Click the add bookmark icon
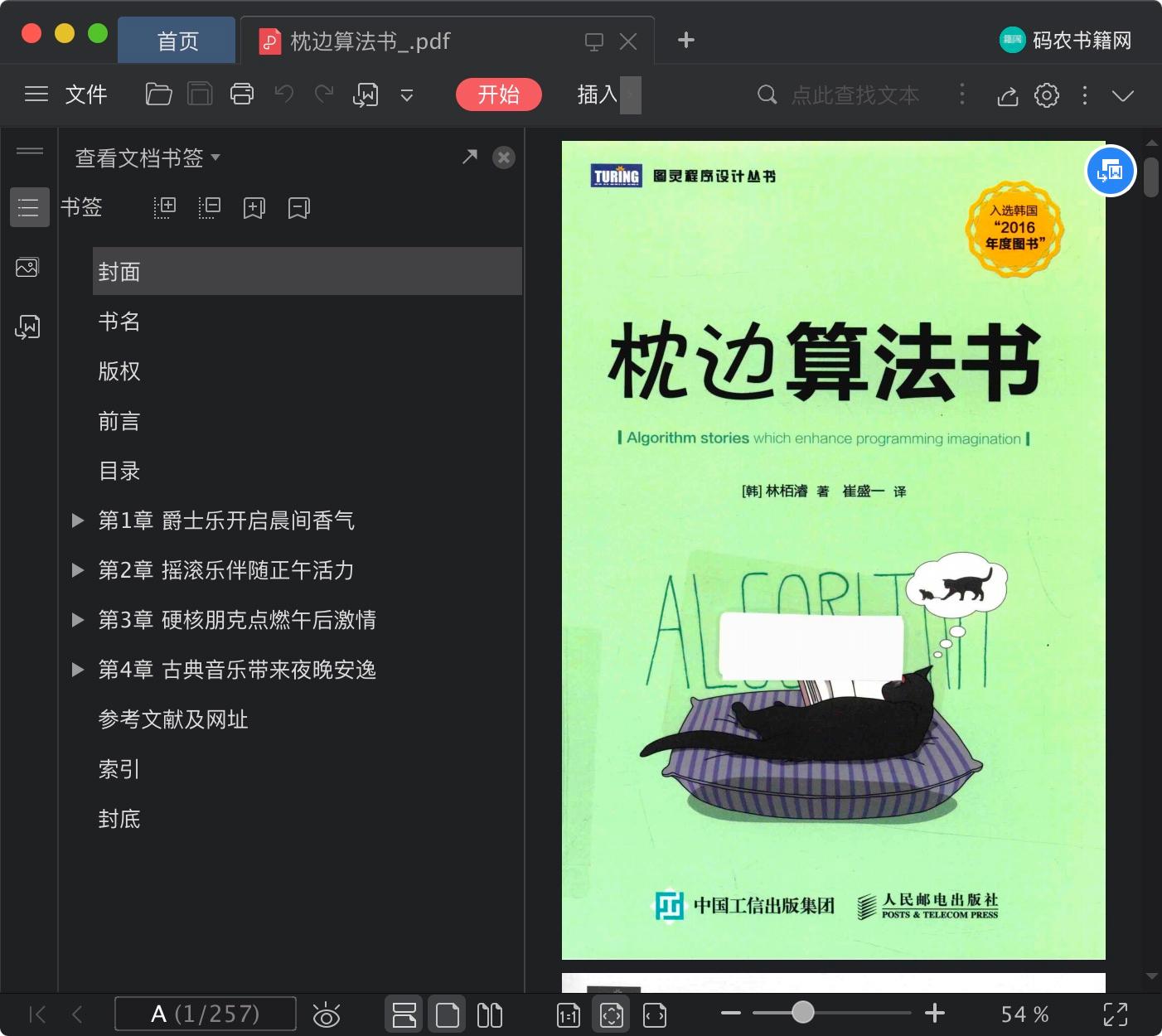The image size is (1162, 1036). [x=254, y=207]
